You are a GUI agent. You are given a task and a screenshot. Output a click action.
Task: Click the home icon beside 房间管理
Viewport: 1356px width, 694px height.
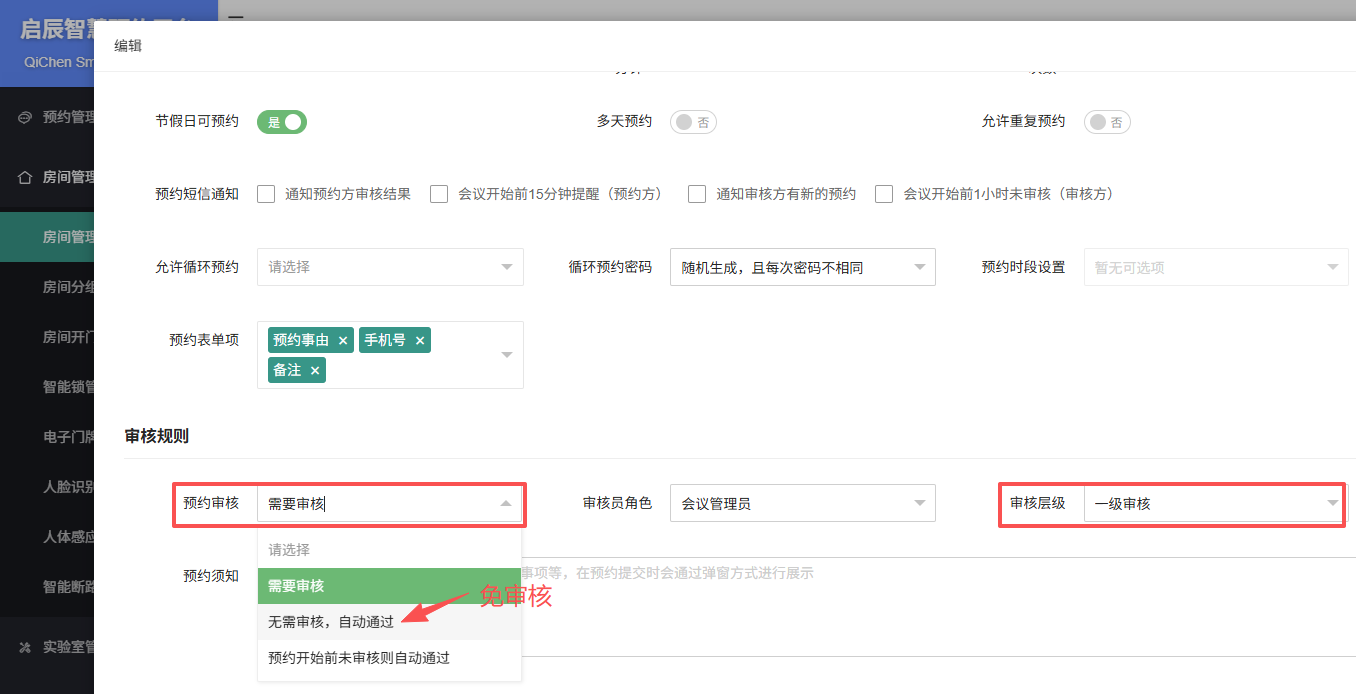(x=25, y=177)
